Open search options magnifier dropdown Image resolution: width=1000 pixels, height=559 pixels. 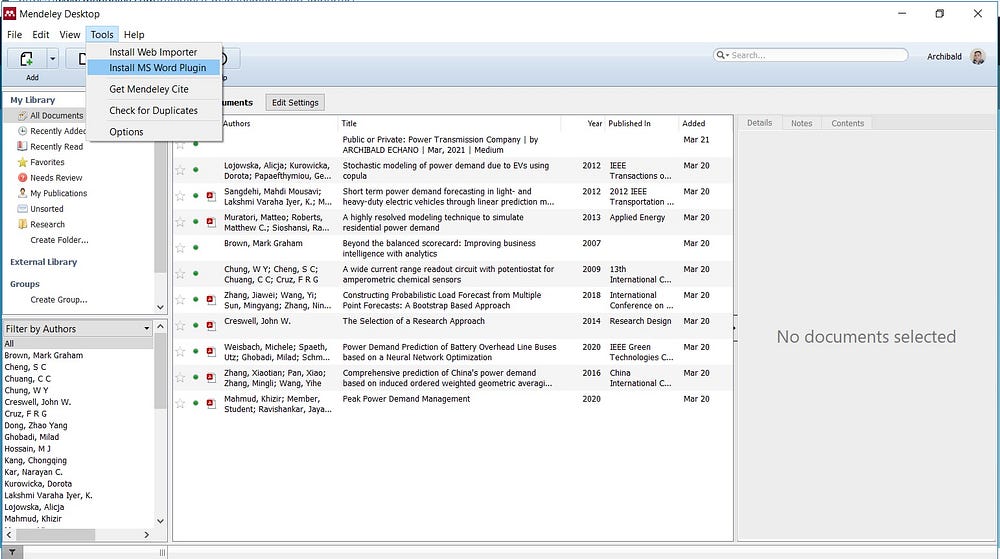pyautogui.click(x=723, y=55)
